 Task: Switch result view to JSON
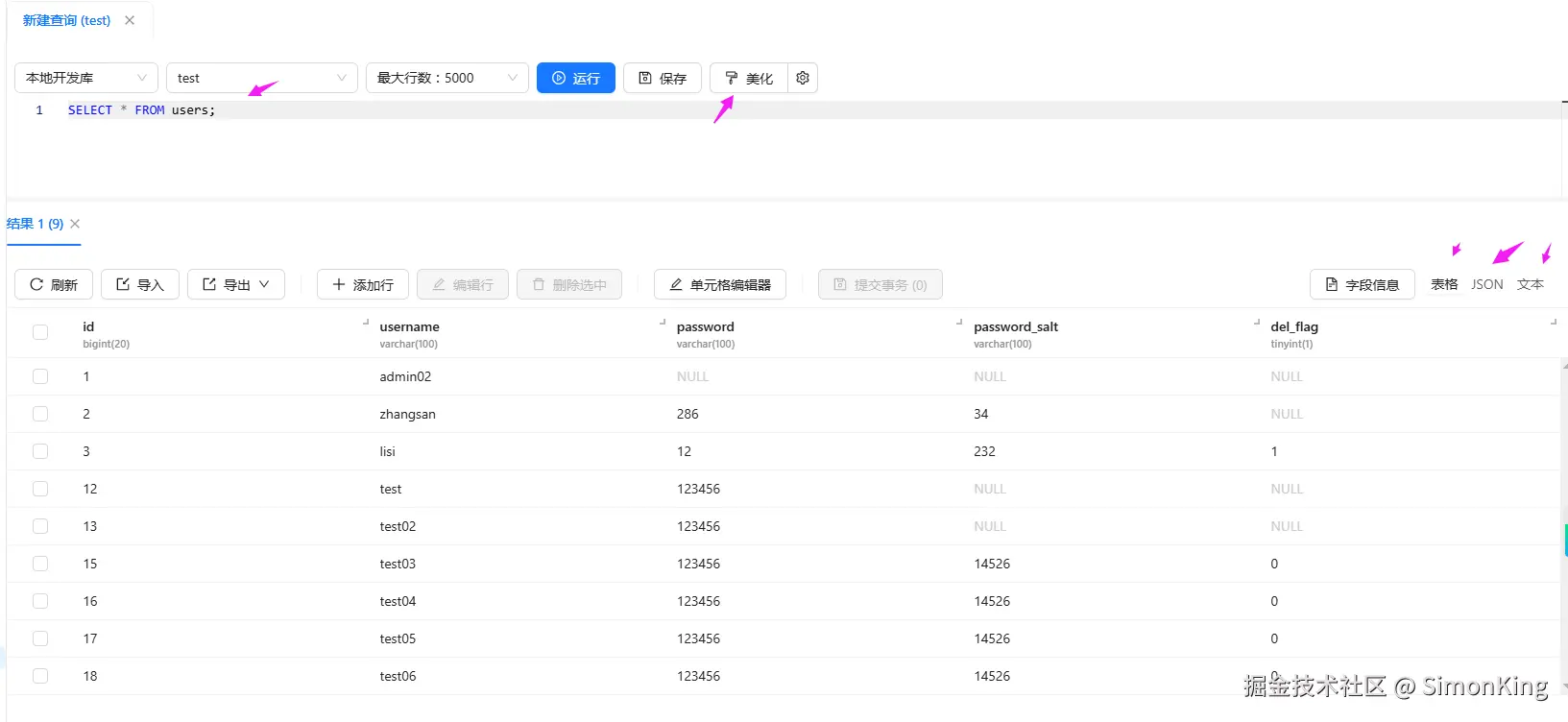coord(1486,284)
